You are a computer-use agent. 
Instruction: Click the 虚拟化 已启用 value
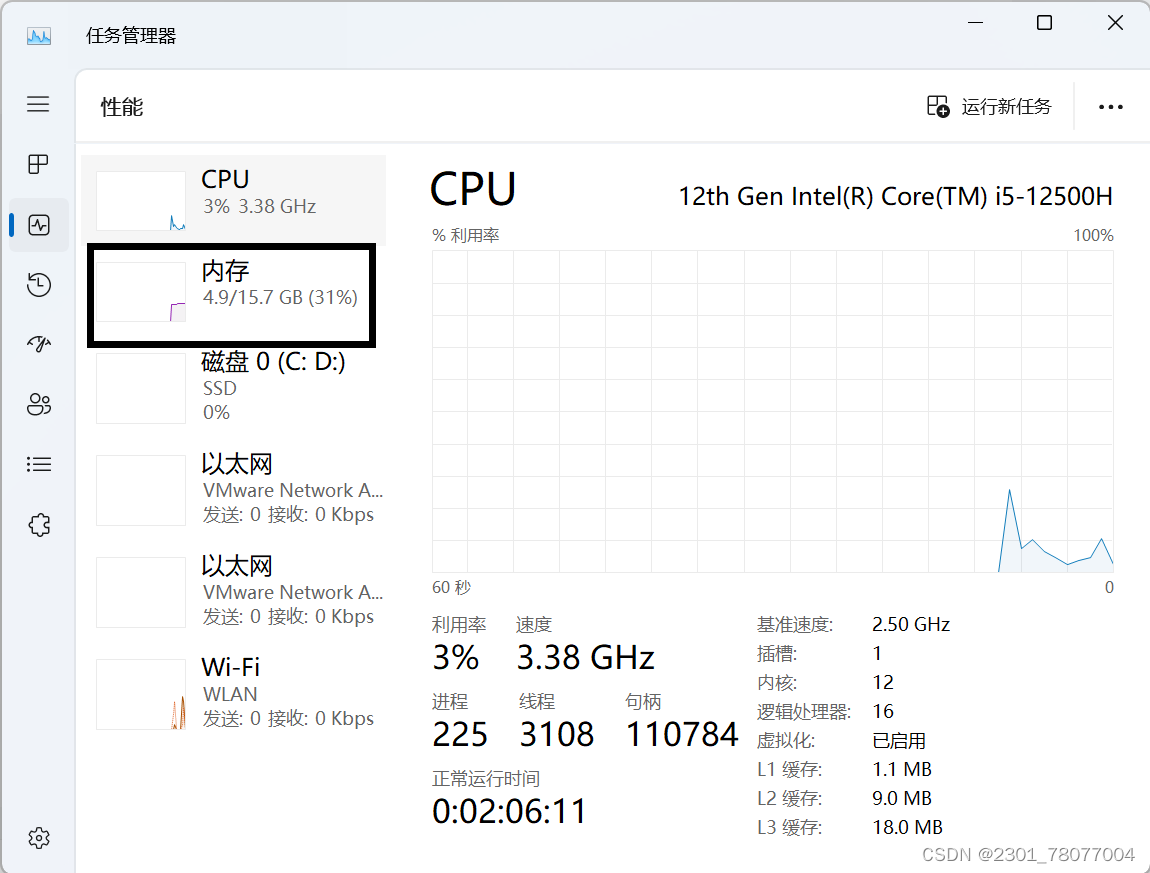coord(899,740)
